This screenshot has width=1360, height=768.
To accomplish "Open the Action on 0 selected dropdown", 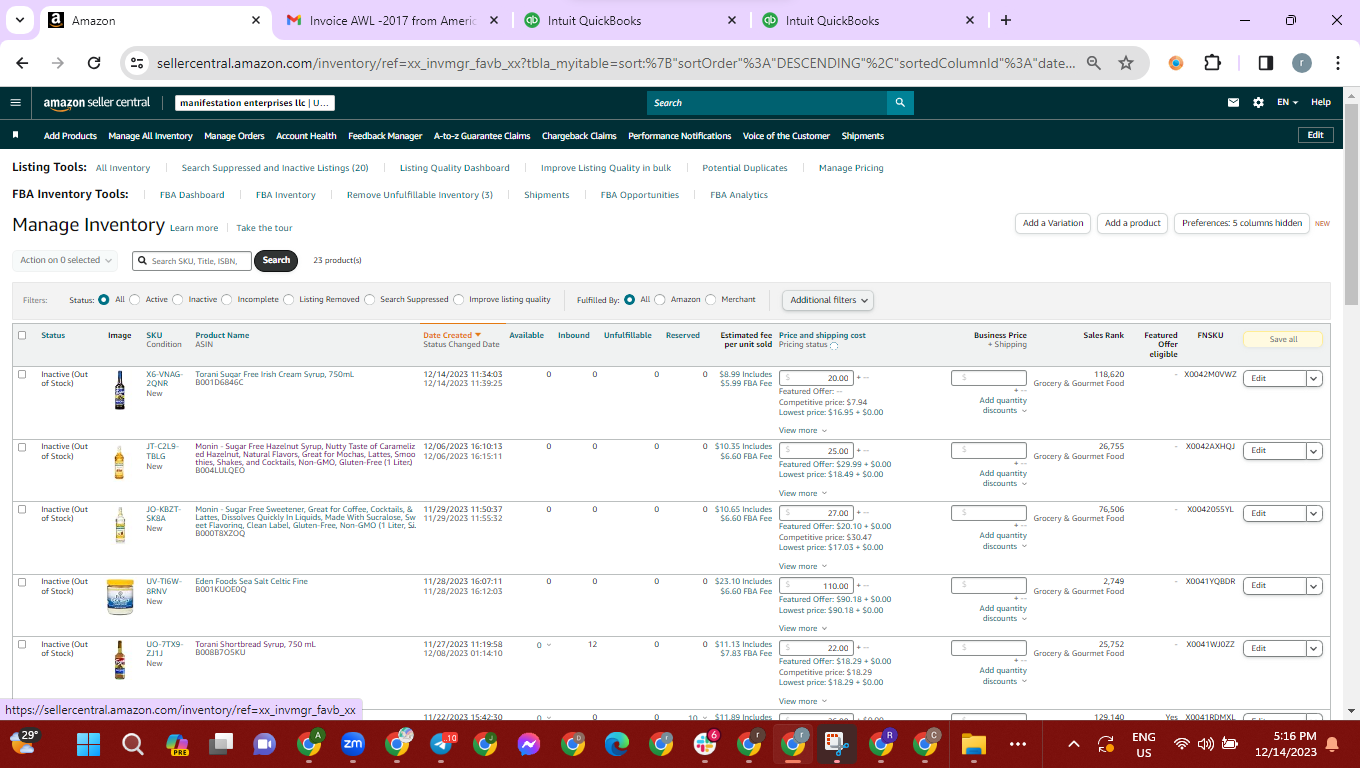I will pyautogui.click(x=65, y=260).
